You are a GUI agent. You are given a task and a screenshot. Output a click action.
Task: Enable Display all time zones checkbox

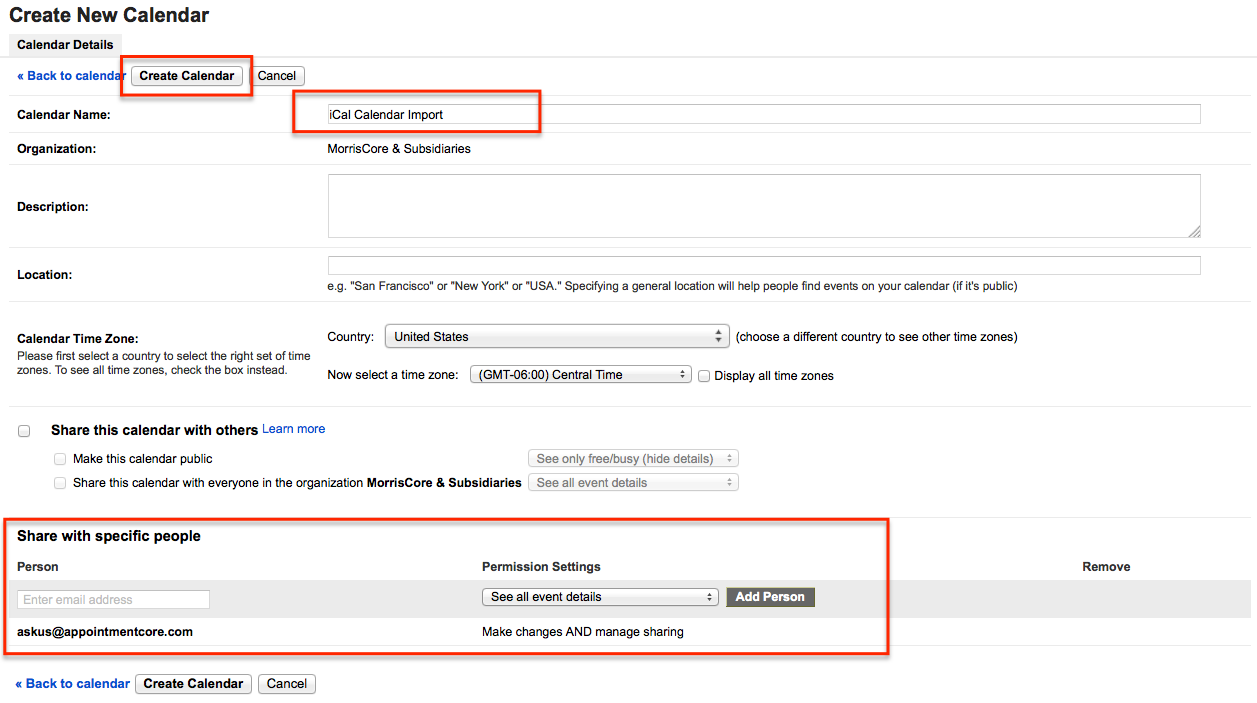coord(704,376)
